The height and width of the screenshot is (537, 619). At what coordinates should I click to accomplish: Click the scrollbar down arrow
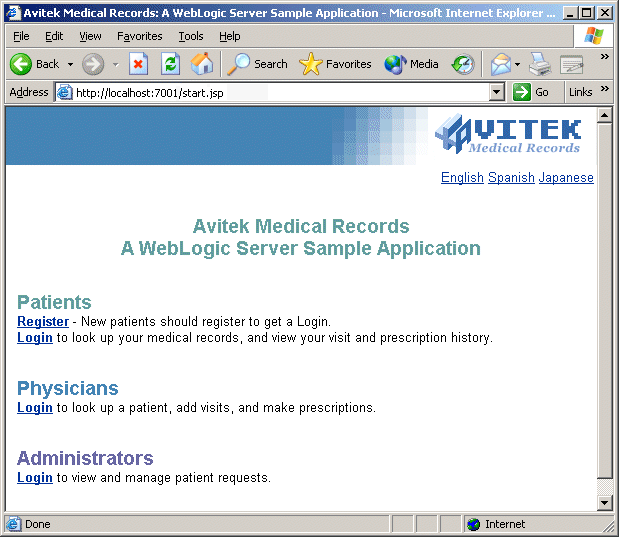coord(604,503)
